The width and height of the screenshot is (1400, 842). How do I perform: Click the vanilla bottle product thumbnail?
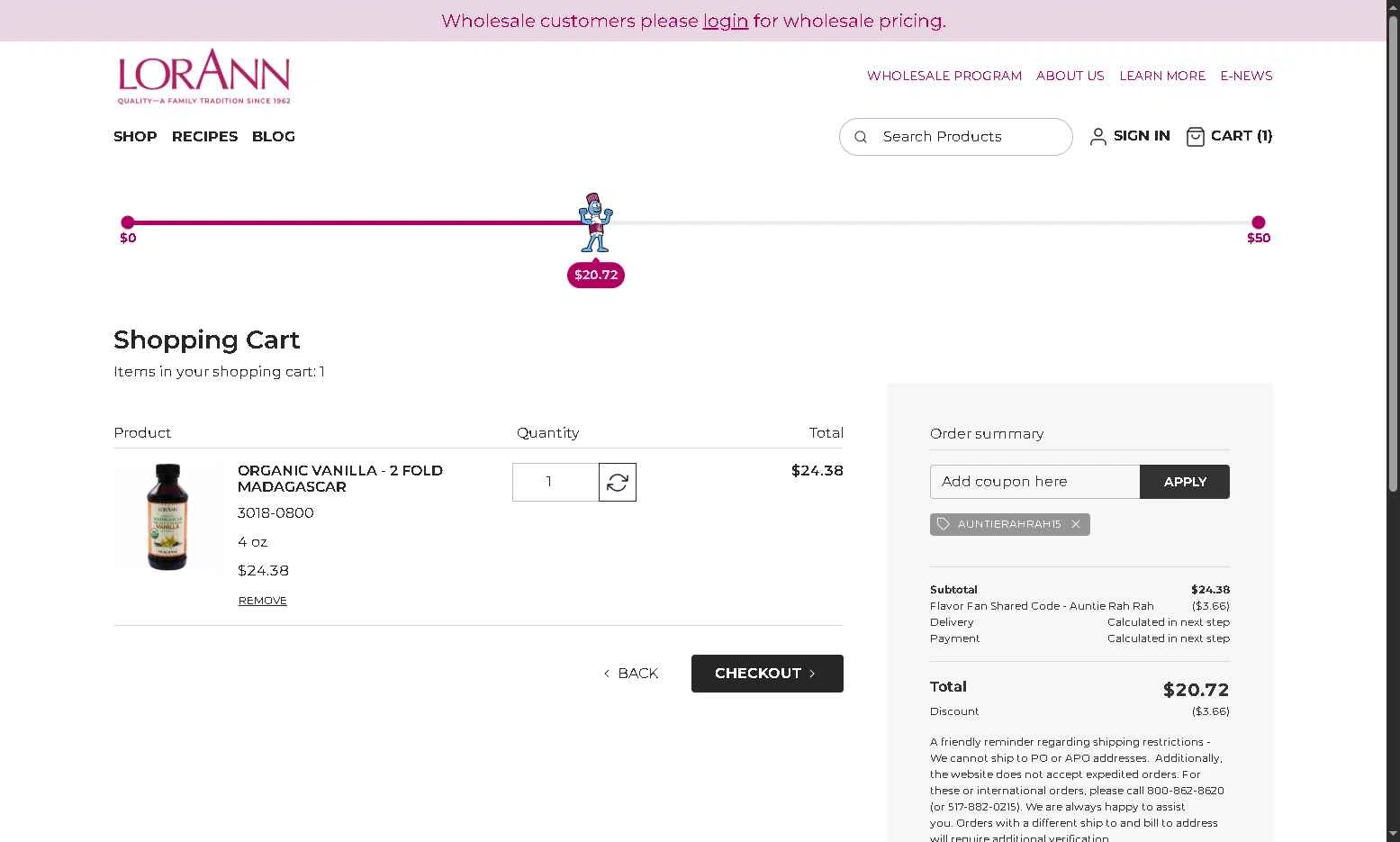click(x=167, y=517)
